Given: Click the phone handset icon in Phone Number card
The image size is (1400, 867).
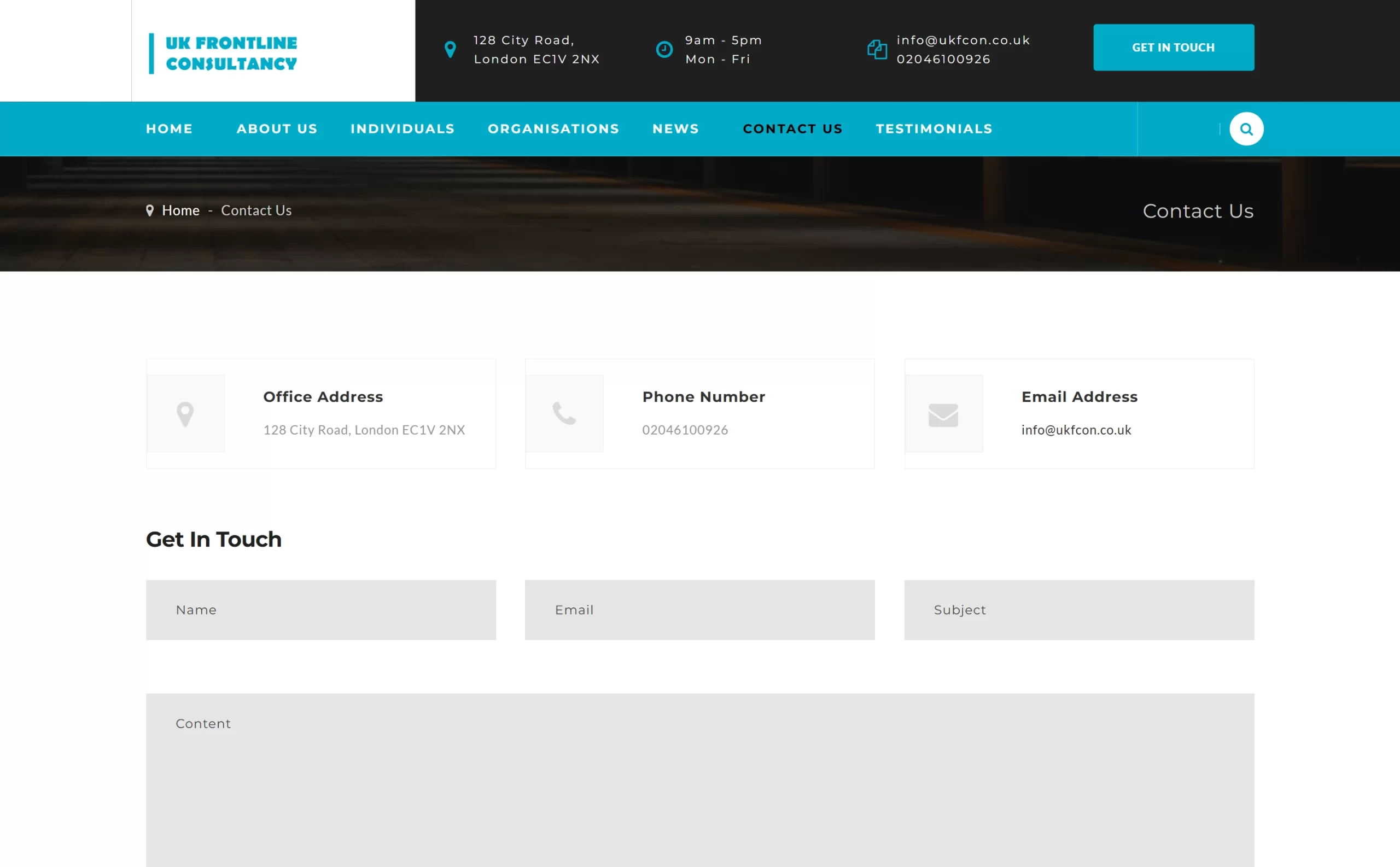Looking at the screenshot, I should coord(564,414).
